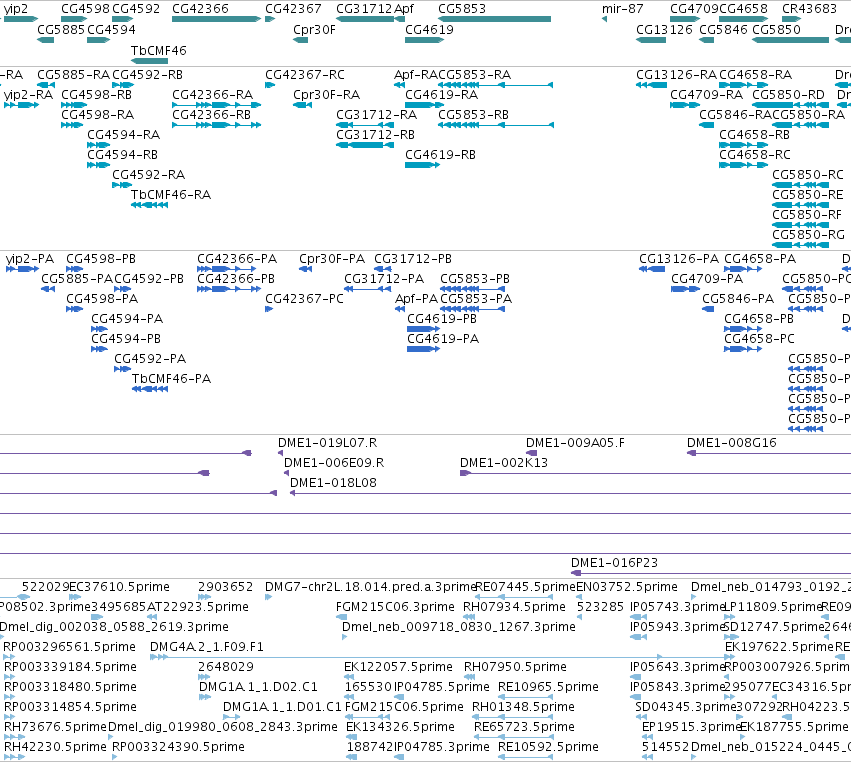Click protein CG4658-PC label
This screenshot has width=851, height=762.
pyautogui.click(x=759, y=339)
